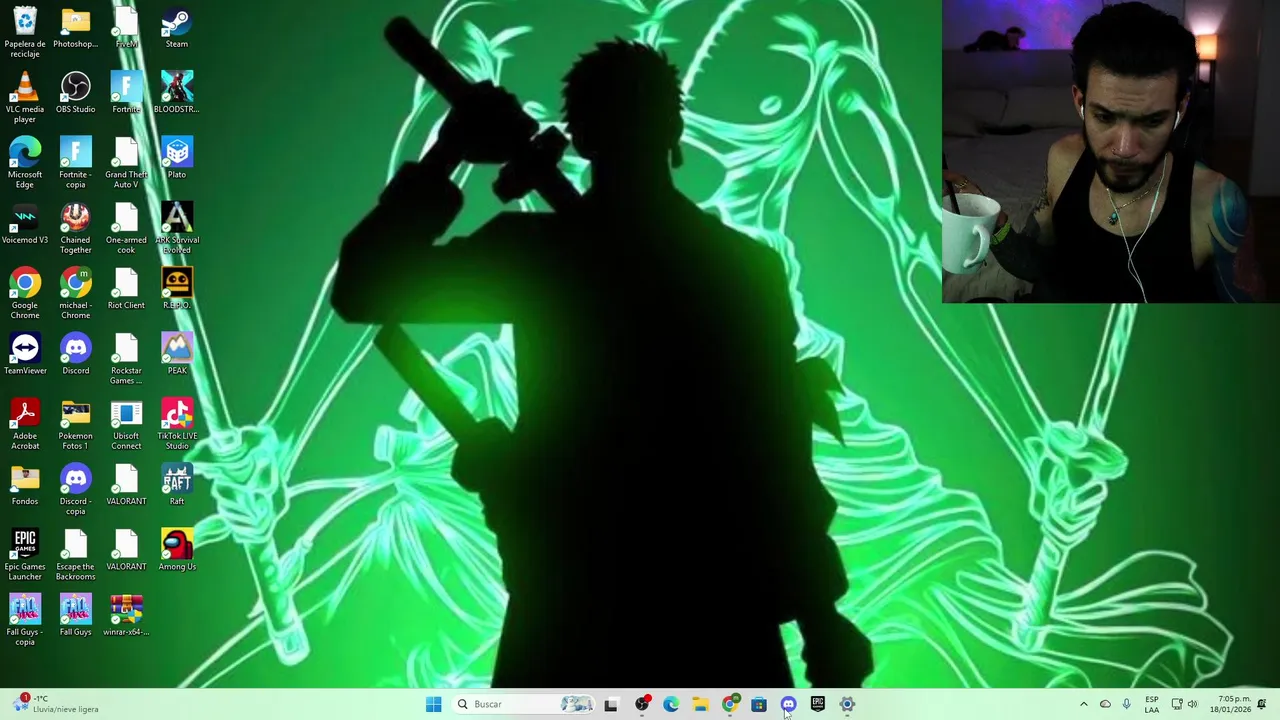
Task: Select the VALORANT icon next to Raft
Action: (x=126, y=485)
